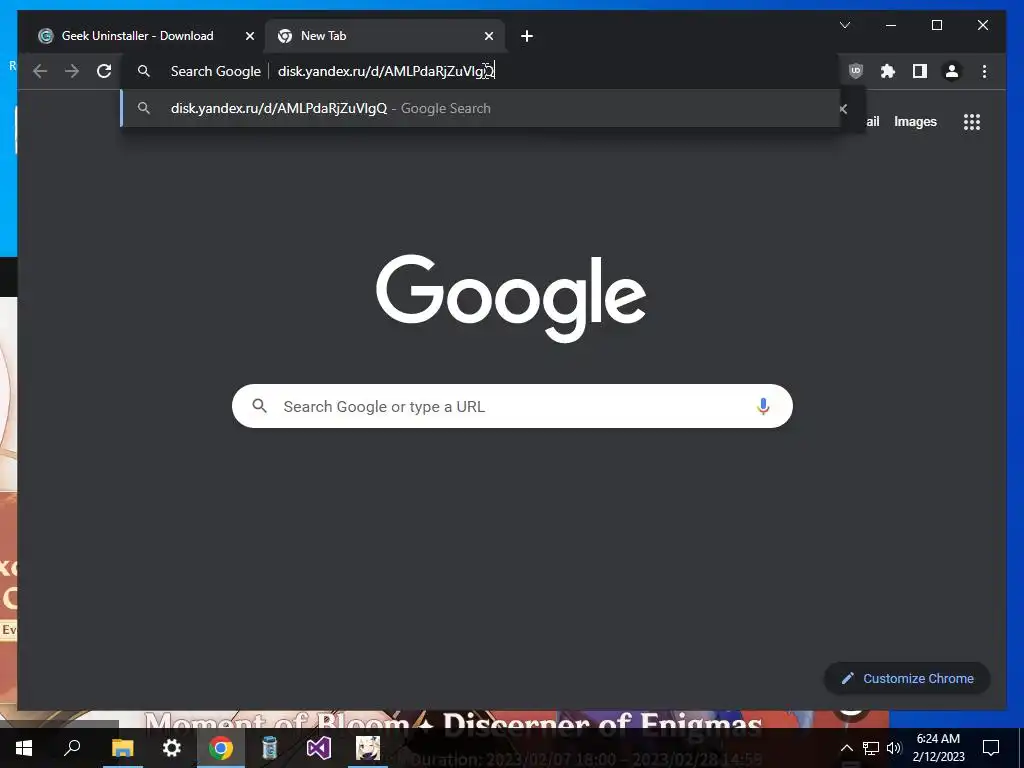Open the tab search dropdown chevron
The width and height of the screenshot is (1024, 768).
click(x=844, y=25)
